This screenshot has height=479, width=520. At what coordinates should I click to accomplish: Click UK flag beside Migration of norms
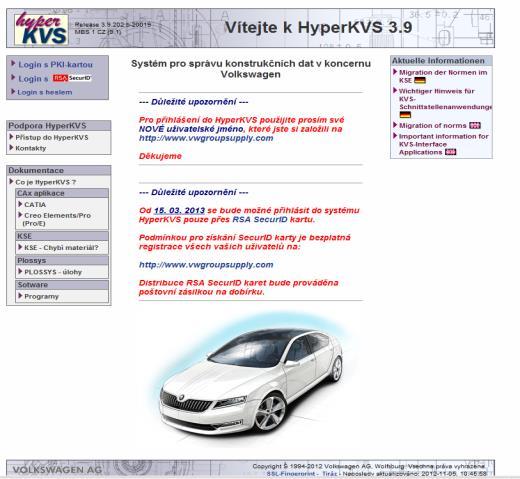[x=475, y=126]
